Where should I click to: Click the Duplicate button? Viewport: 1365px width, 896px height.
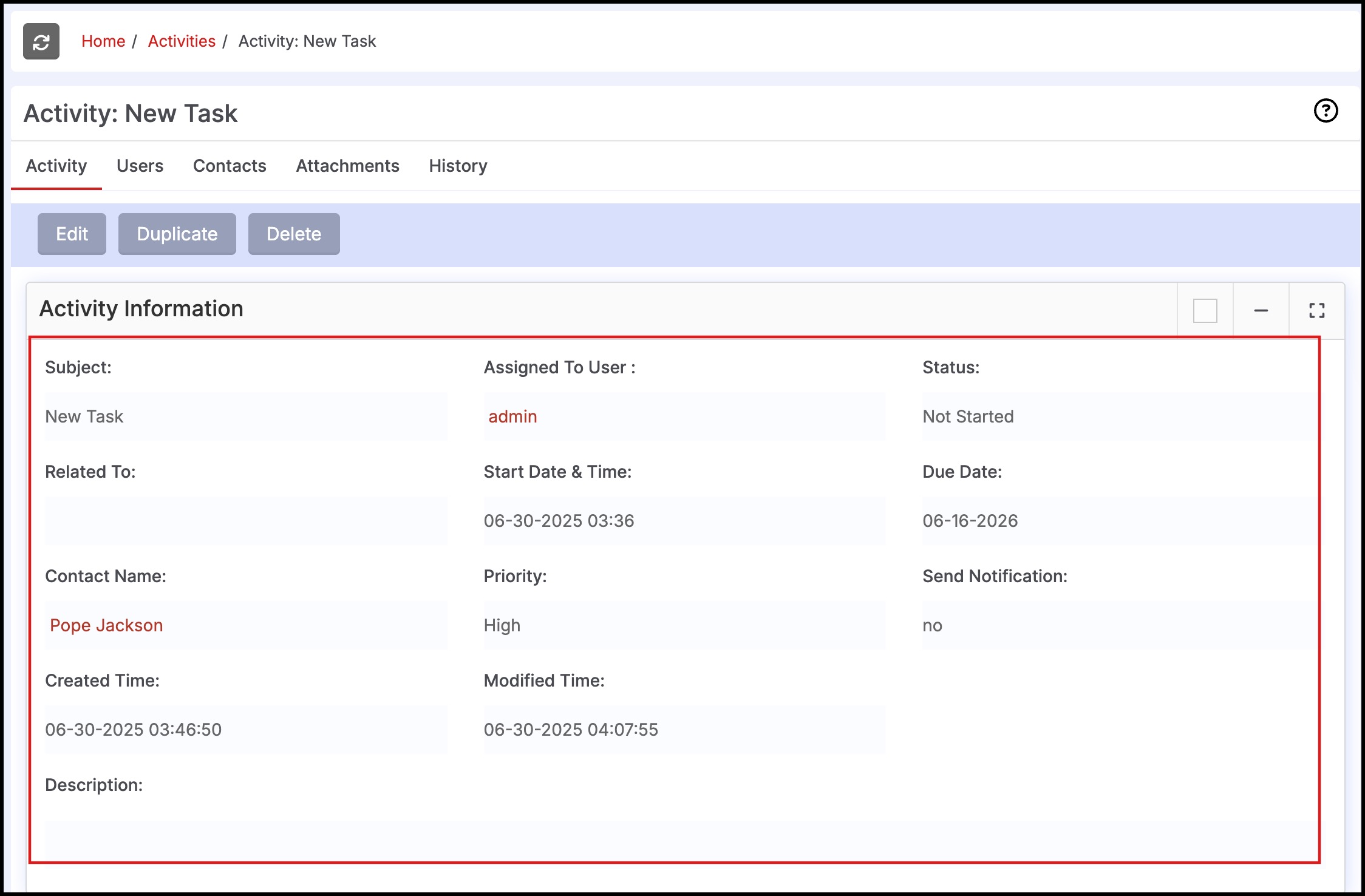[x=177, y=234]
